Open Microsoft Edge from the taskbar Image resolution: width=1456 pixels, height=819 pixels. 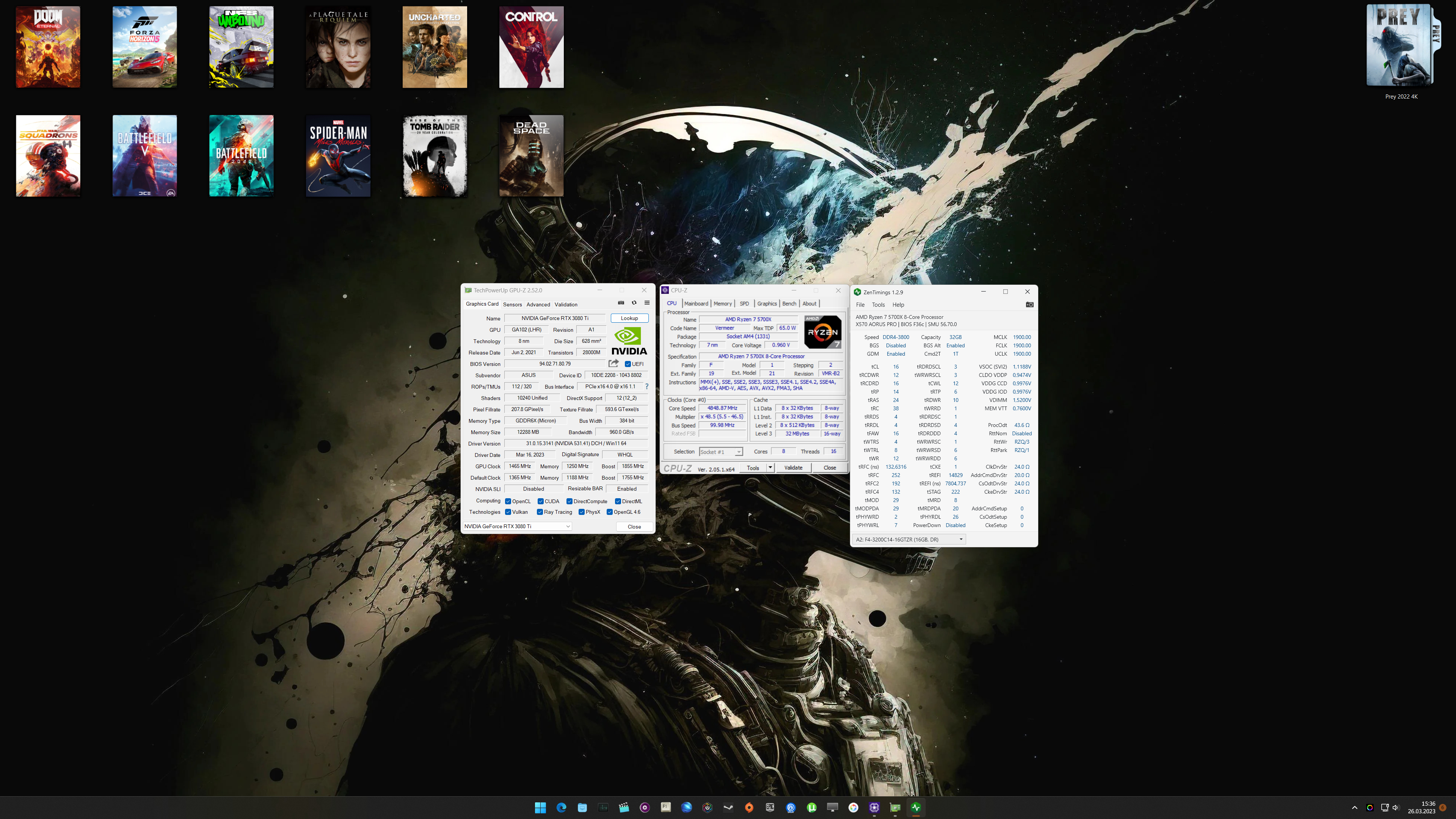coord(561,808)
